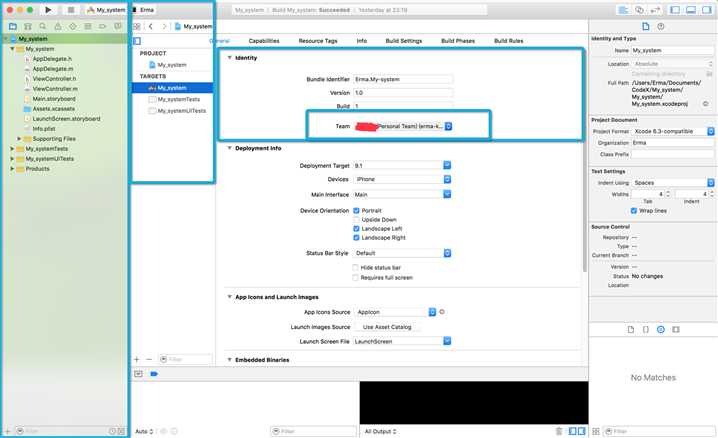This screenshot has width=718, height=438.
Task: Open the Report navigator icon
Action: 118,27
